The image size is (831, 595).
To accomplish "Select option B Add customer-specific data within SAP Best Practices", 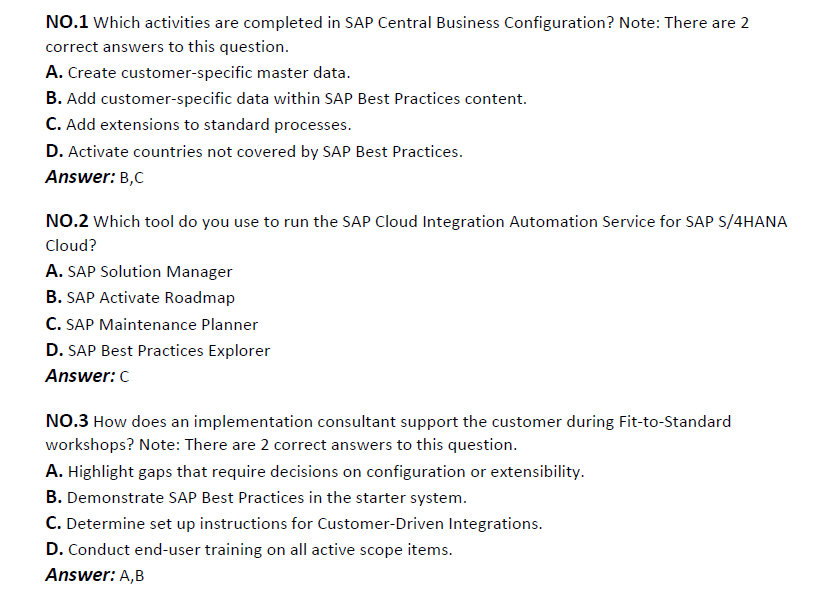I will click(x=286, y=99).
